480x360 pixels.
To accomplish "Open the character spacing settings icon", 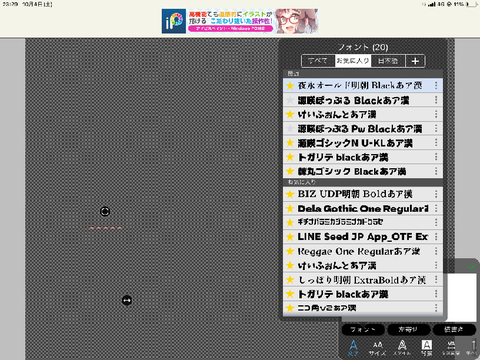I will pyautogui.click(x=451, y=348).
